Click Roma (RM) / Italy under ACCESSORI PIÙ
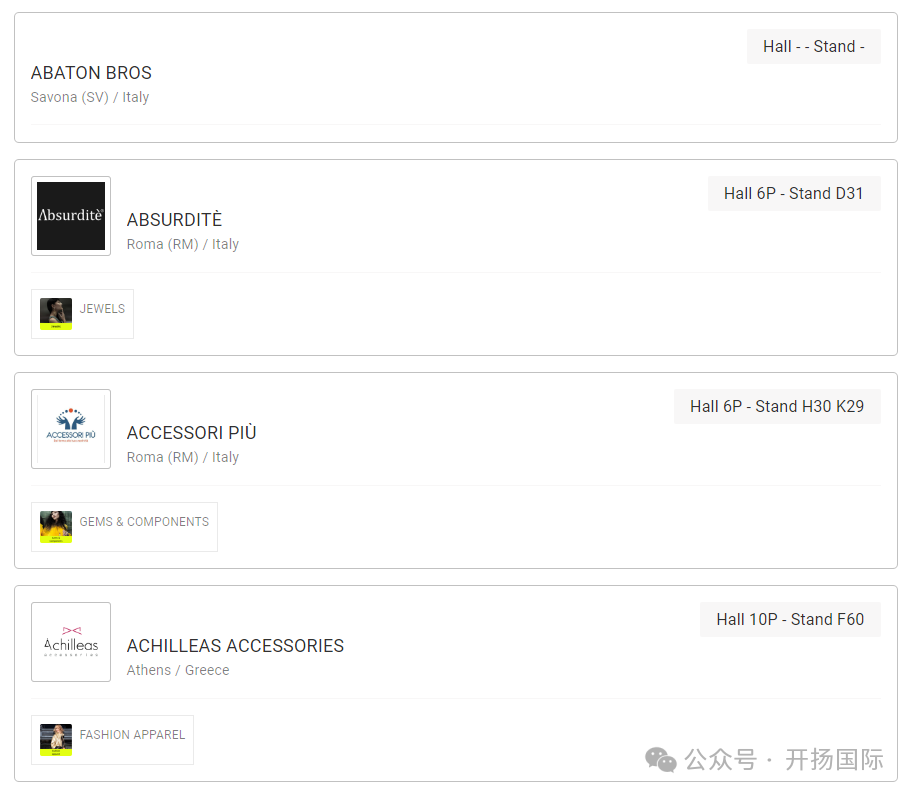Screen dimensions: 912x795 [183, 457]
